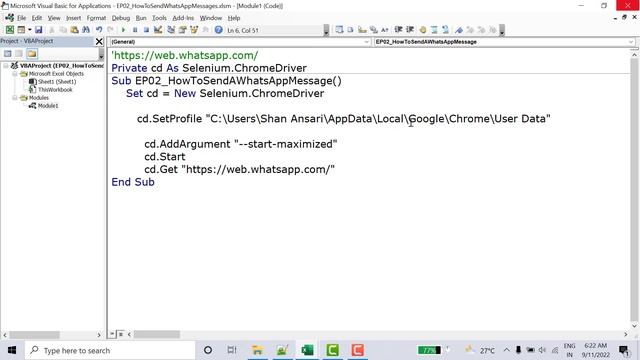Screen dimensions: 640x360
Task: Click View Code in Project panel
Action: [7, 53]
